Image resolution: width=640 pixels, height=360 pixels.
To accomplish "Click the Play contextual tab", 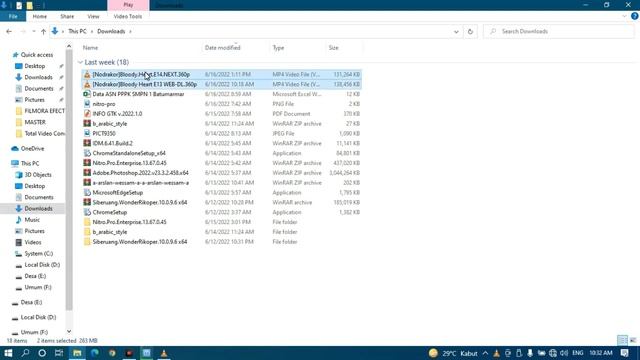I will pyautogui.click(x=128, y=5).
